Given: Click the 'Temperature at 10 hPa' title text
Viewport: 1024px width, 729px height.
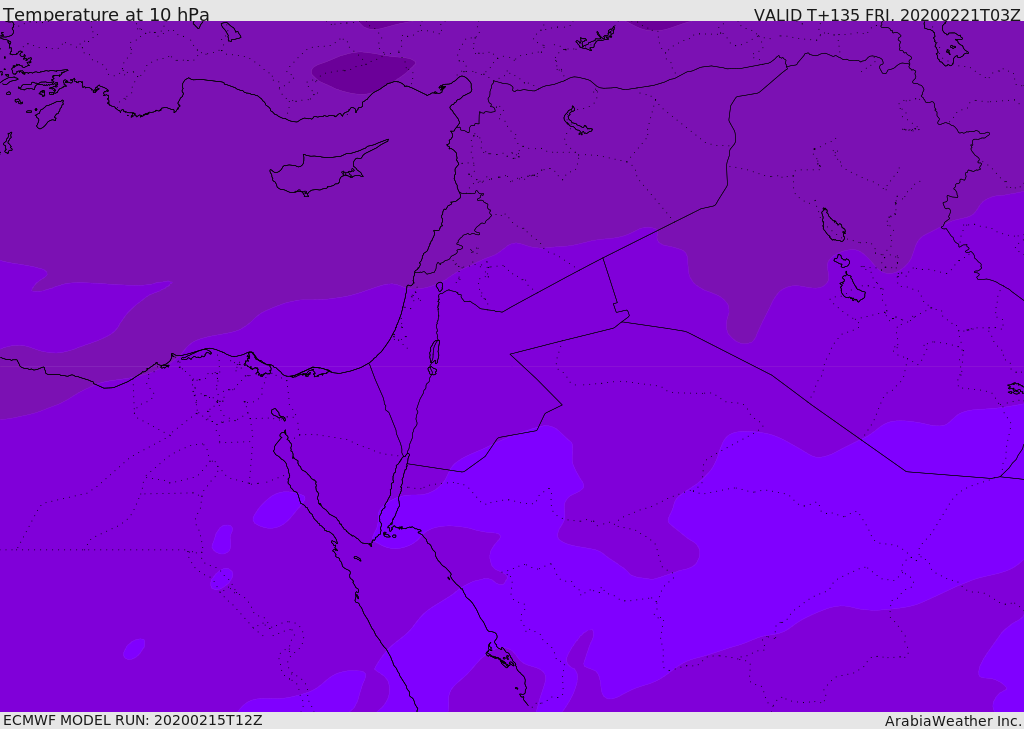Looking at the screenshot, I should (x=106, y=14).
